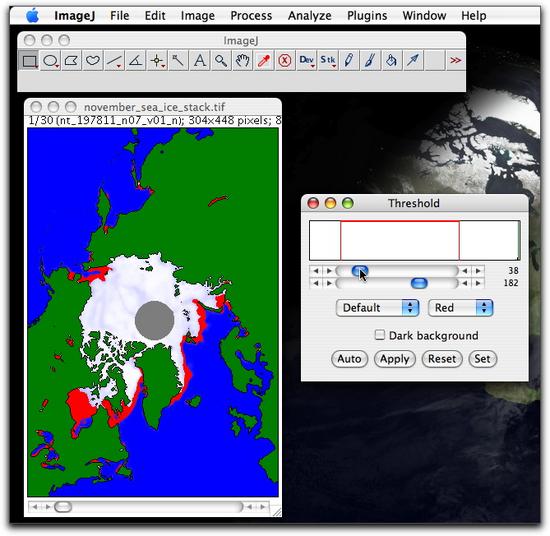
Task: Pick the Color picker eyedropper tool
Action: coord(264,61)
